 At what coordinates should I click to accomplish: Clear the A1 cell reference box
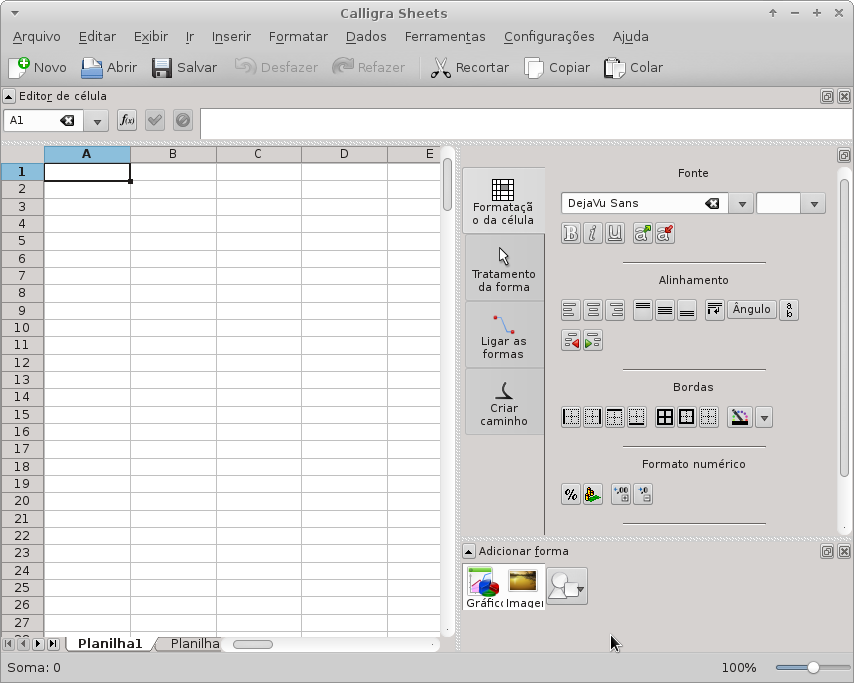[67, 120]
